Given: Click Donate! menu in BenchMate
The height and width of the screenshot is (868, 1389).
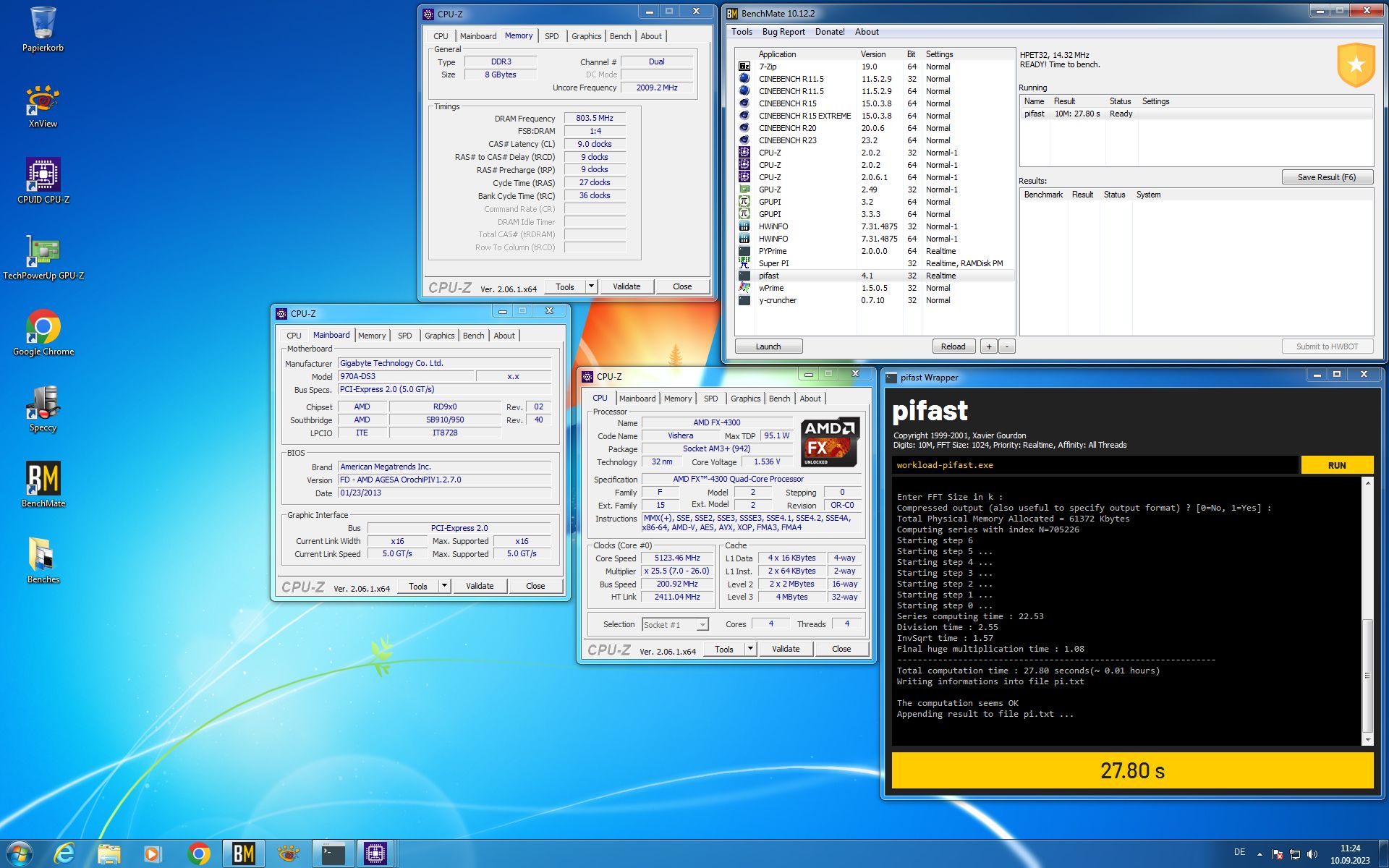Looking at the screenshot, I should [x=830, y=32].
